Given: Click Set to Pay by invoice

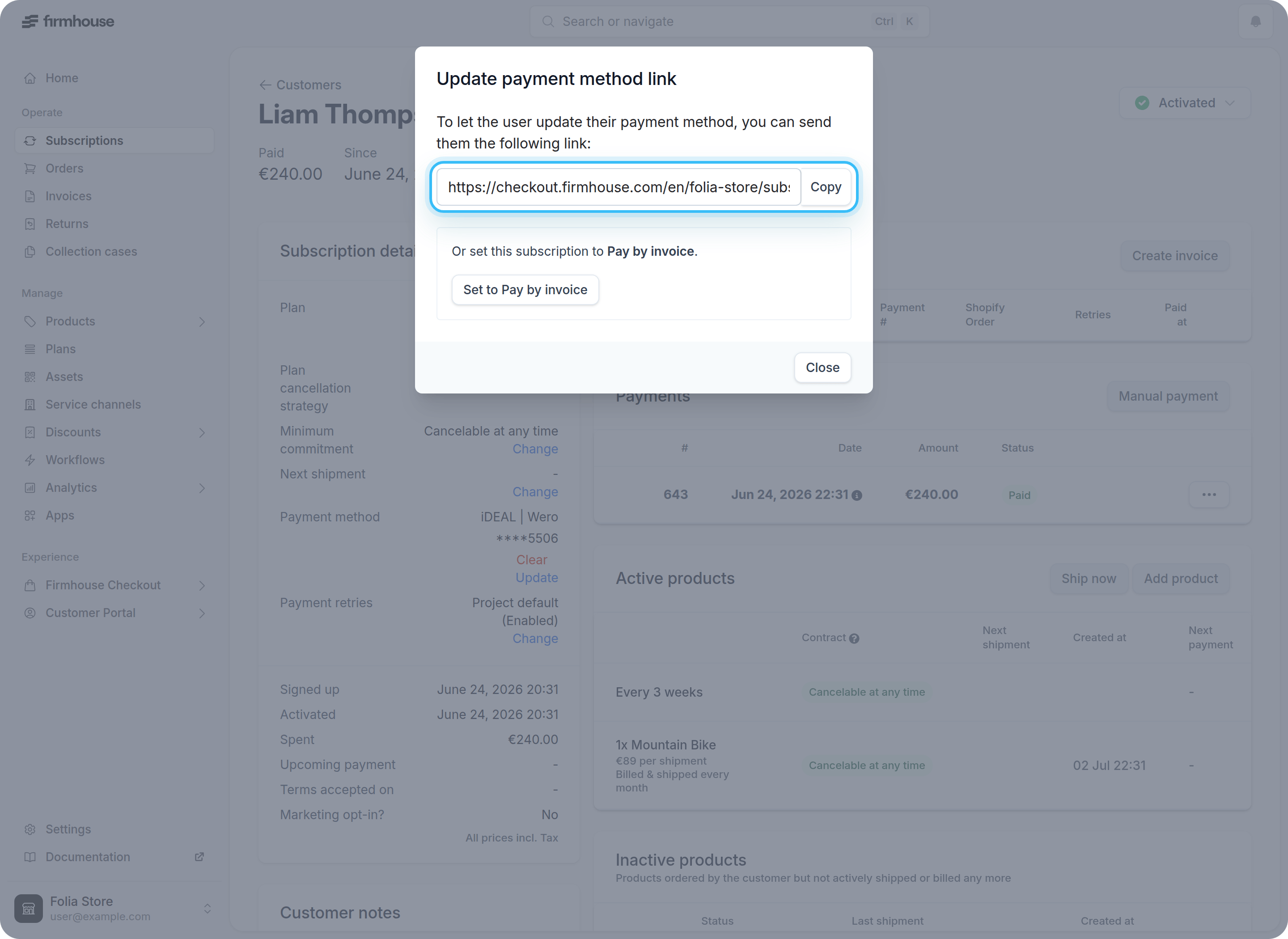Looking at the screenshot, I should tap(525, 290).
